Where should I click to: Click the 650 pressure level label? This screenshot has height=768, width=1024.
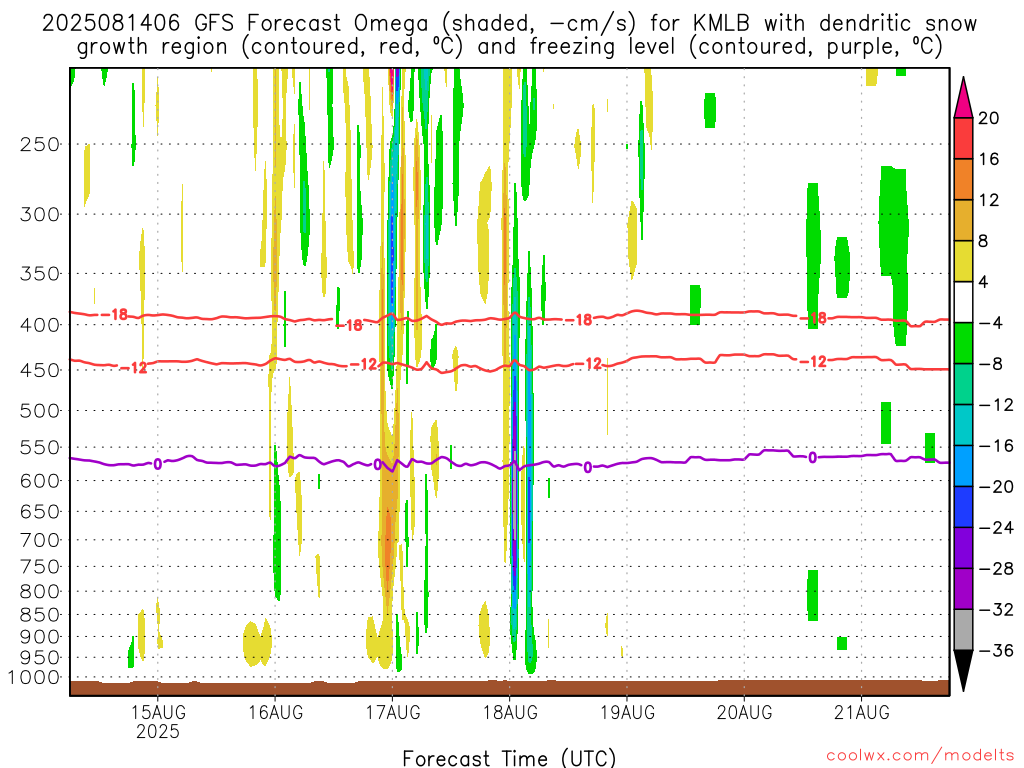click(x=40, y=511)
